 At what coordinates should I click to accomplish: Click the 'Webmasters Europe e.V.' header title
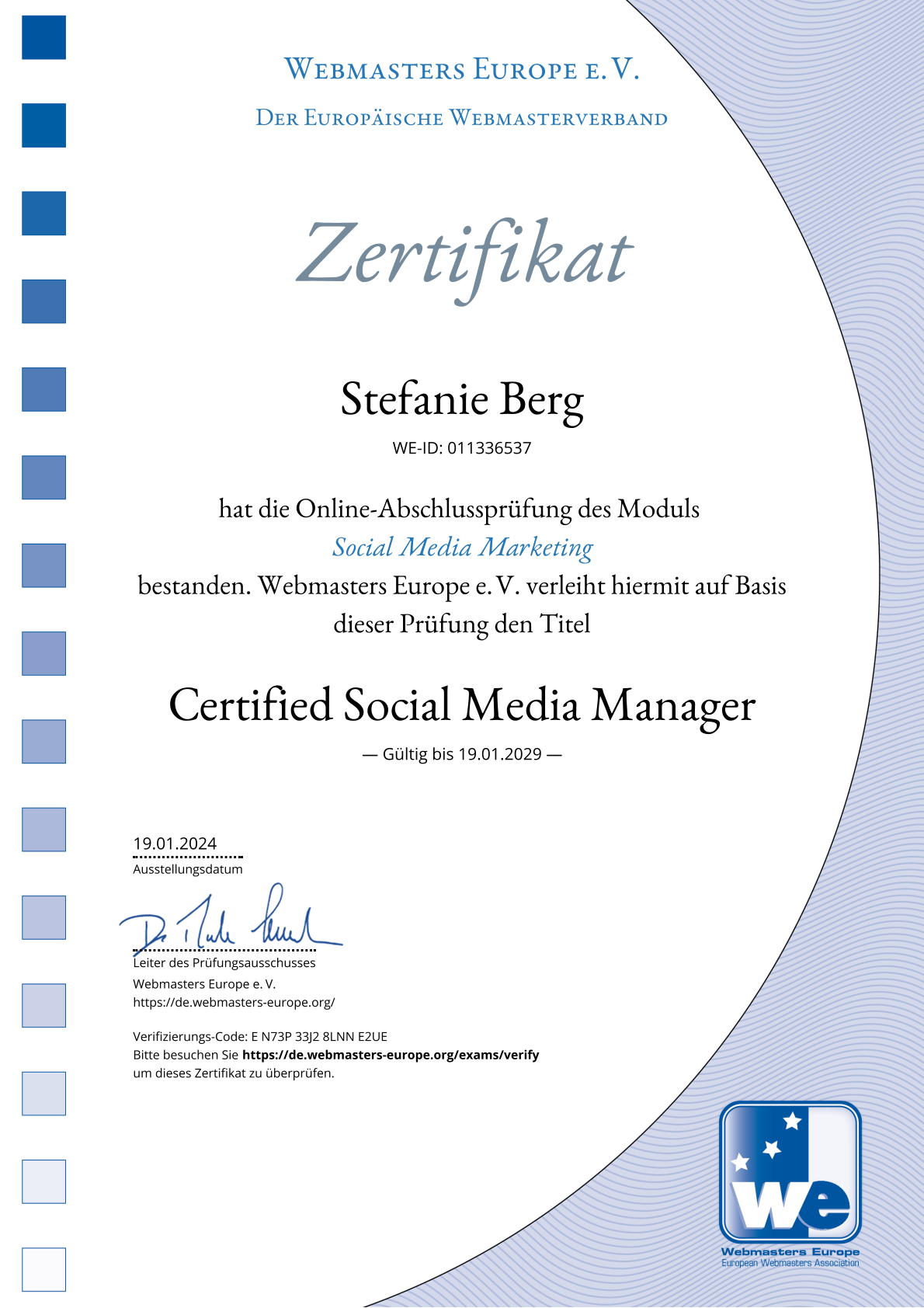point(462,70)
